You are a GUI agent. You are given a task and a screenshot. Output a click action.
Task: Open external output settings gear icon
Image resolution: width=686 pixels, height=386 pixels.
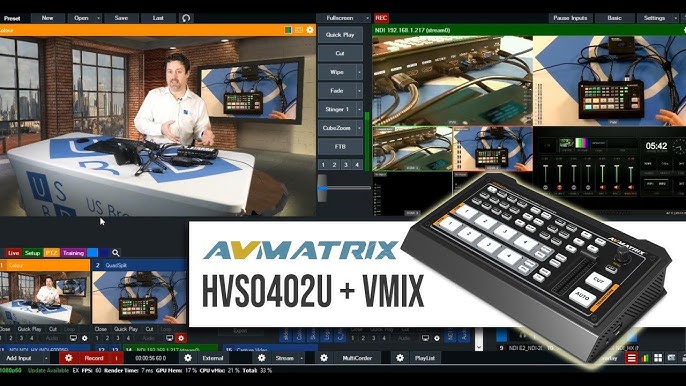188,358
